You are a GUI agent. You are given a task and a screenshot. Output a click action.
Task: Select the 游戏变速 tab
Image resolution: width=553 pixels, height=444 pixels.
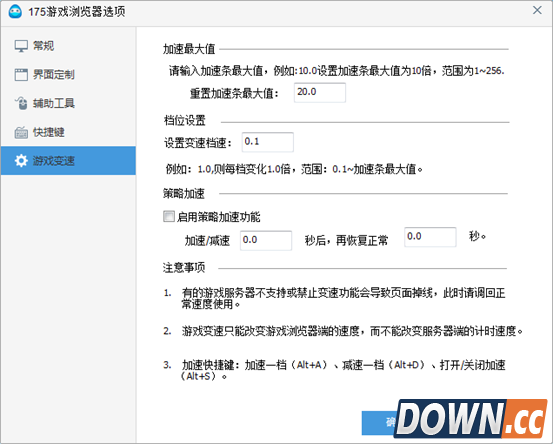68,161
